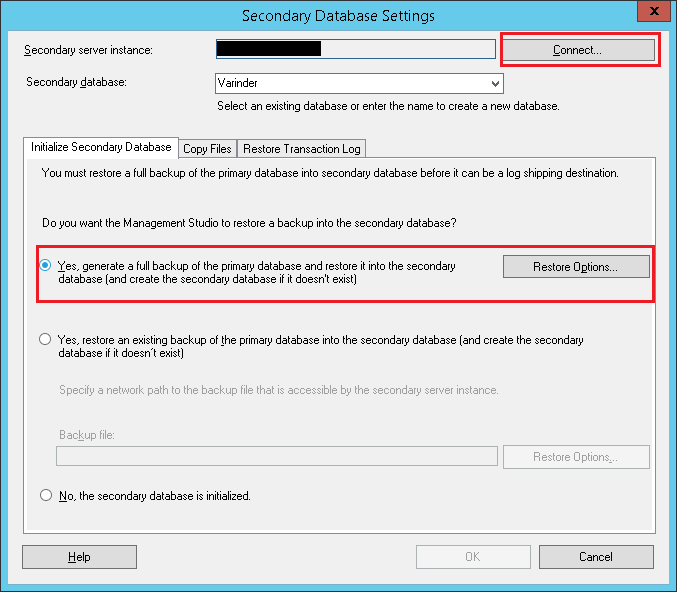This screenshot has height=592, width=677.
Task: Click the Secondary server instance label
Action: pyautogui.click(x=88, y=50)
